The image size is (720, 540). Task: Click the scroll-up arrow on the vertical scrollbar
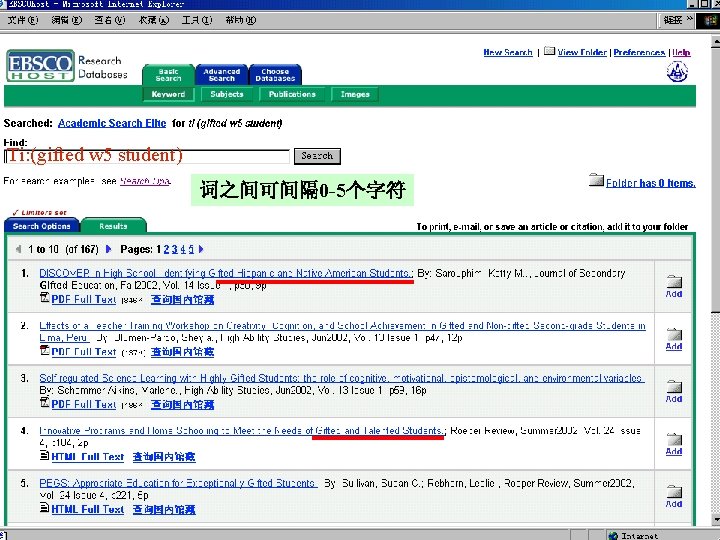(x=715, y=42)
